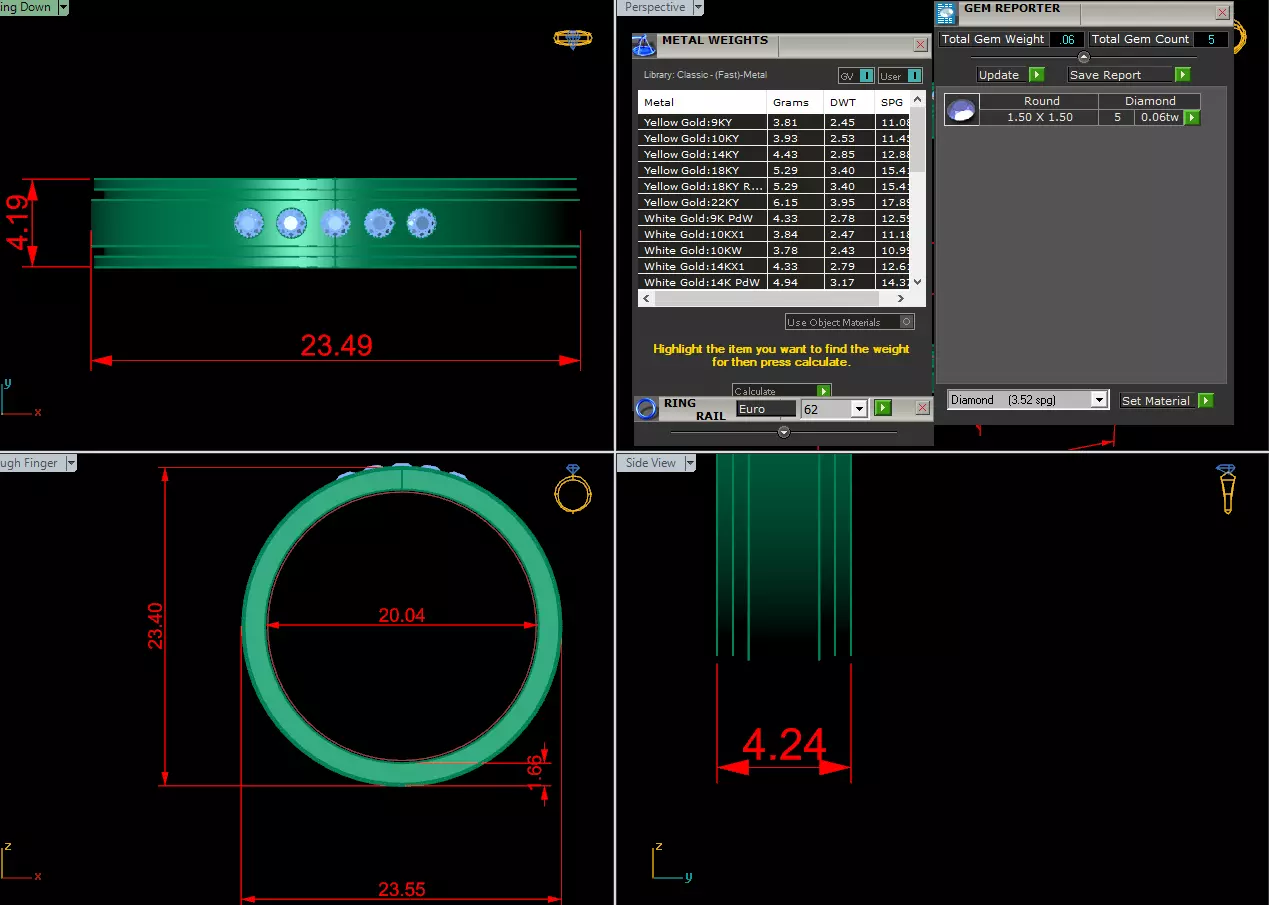Click the Through Finger ring view icon
1269x905 pixels.
(573, 489)
